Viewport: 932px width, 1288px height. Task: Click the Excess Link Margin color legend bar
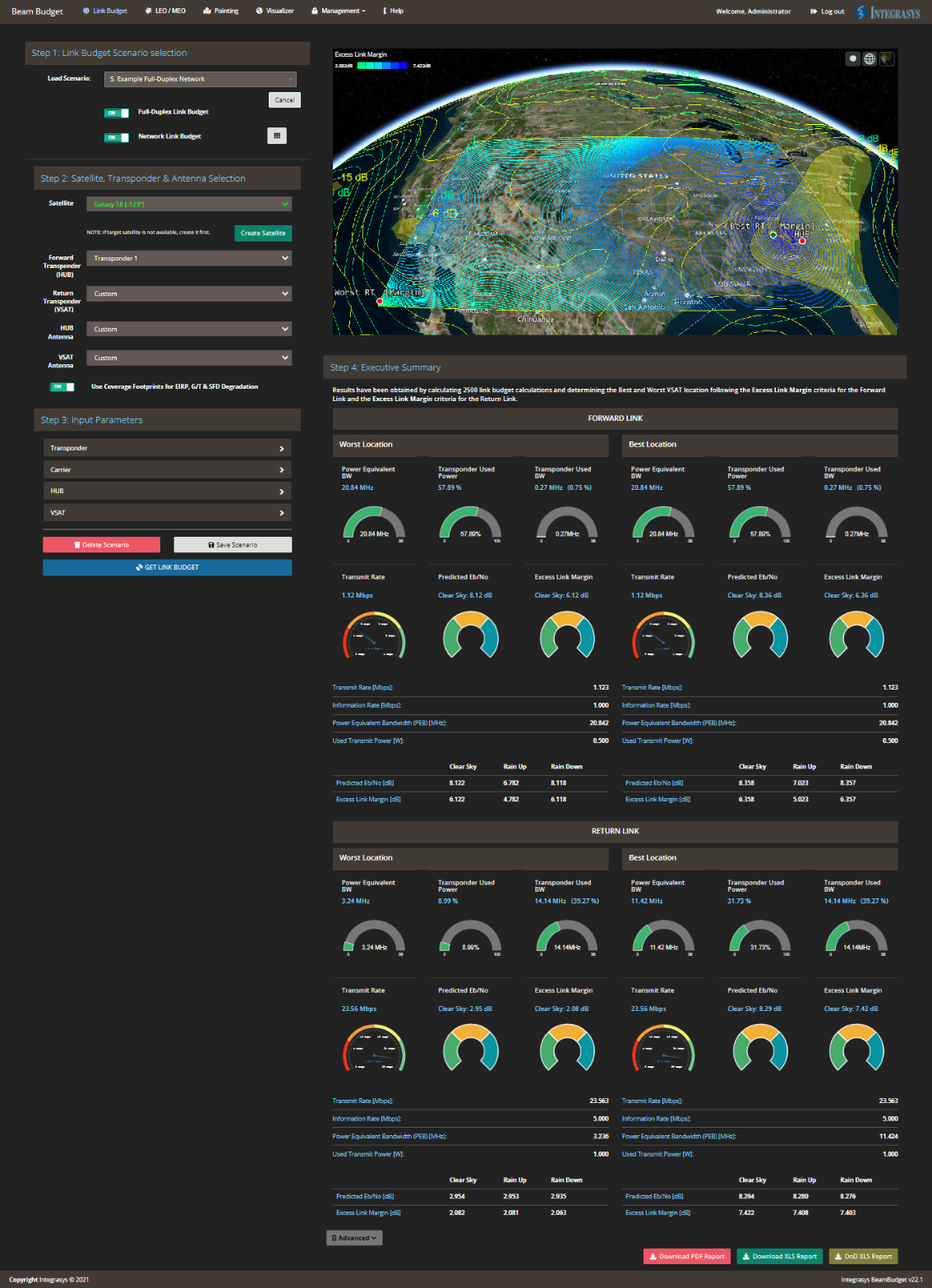click(382, 65)
